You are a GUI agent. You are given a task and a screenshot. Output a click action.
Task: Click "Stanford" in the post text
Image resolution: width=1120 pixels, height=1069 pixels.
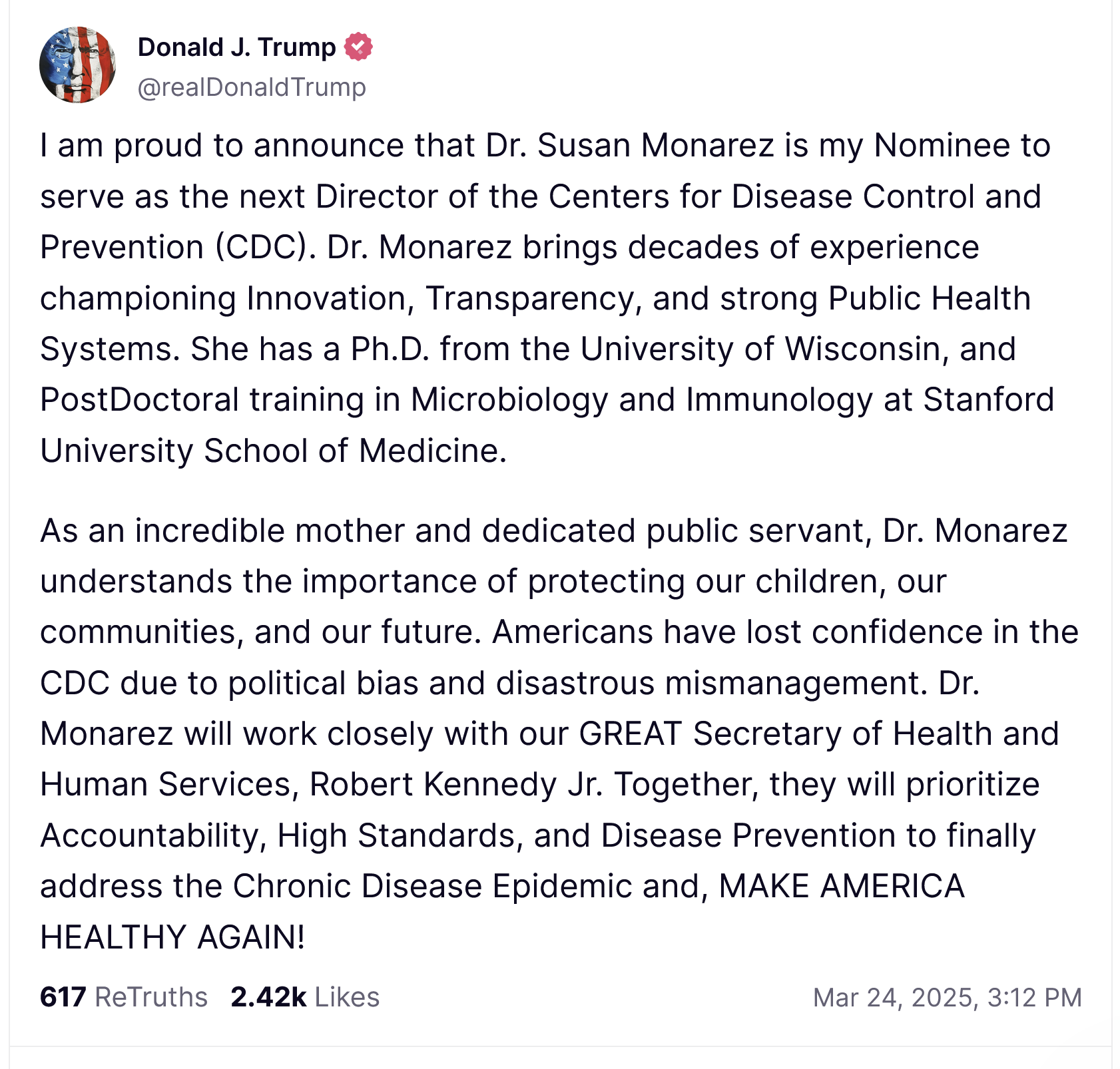[988, 400]
